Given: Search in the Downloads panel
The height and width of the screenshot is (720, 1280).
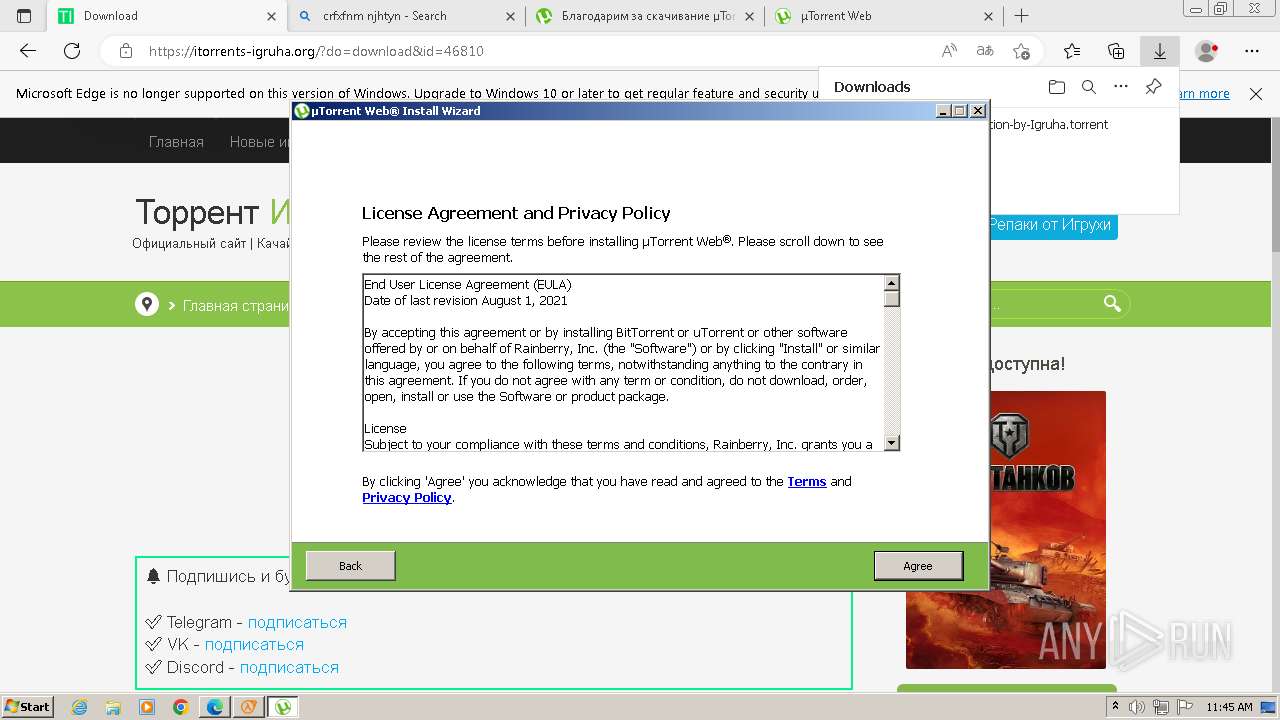Looking at the screenshot, I should [x=1089, y=87].
